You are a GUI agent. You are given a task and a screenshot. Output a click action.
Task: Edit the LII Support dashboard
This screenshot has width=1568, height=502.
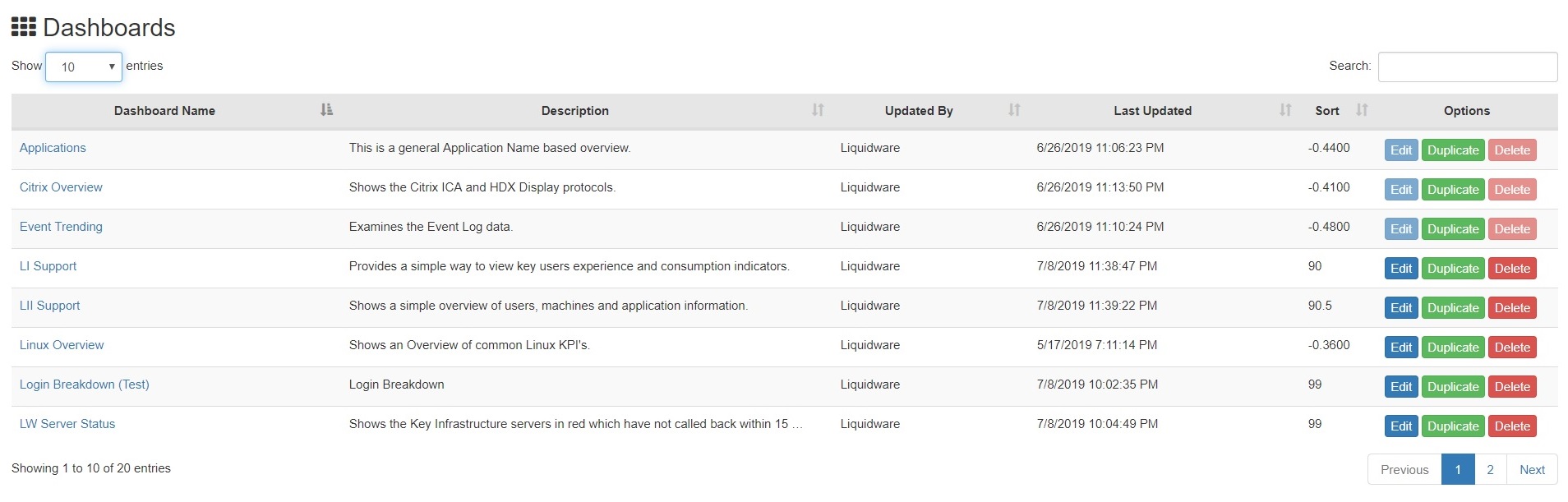pos(1400,308)
